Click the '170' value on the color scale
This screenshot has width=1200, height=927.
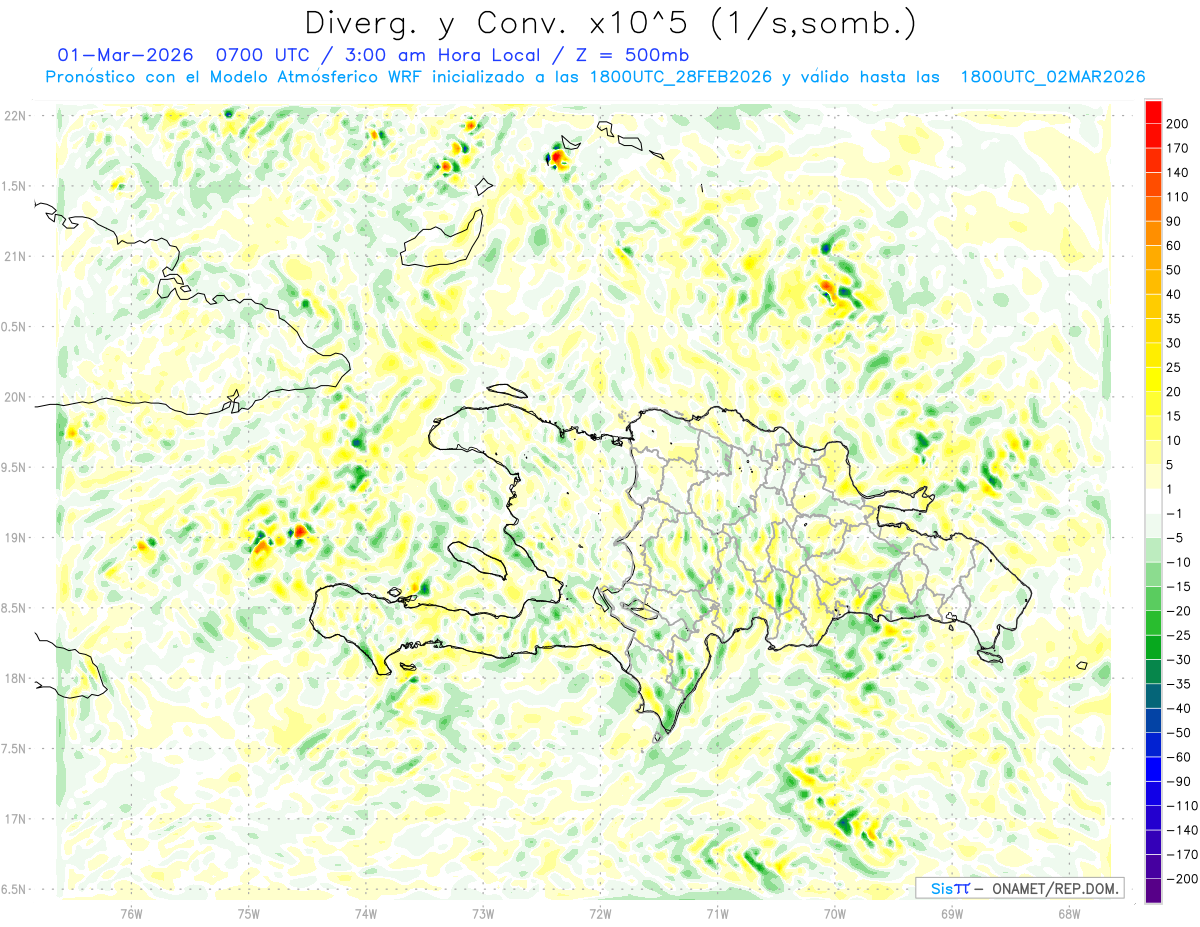[x=1178, y=148]
